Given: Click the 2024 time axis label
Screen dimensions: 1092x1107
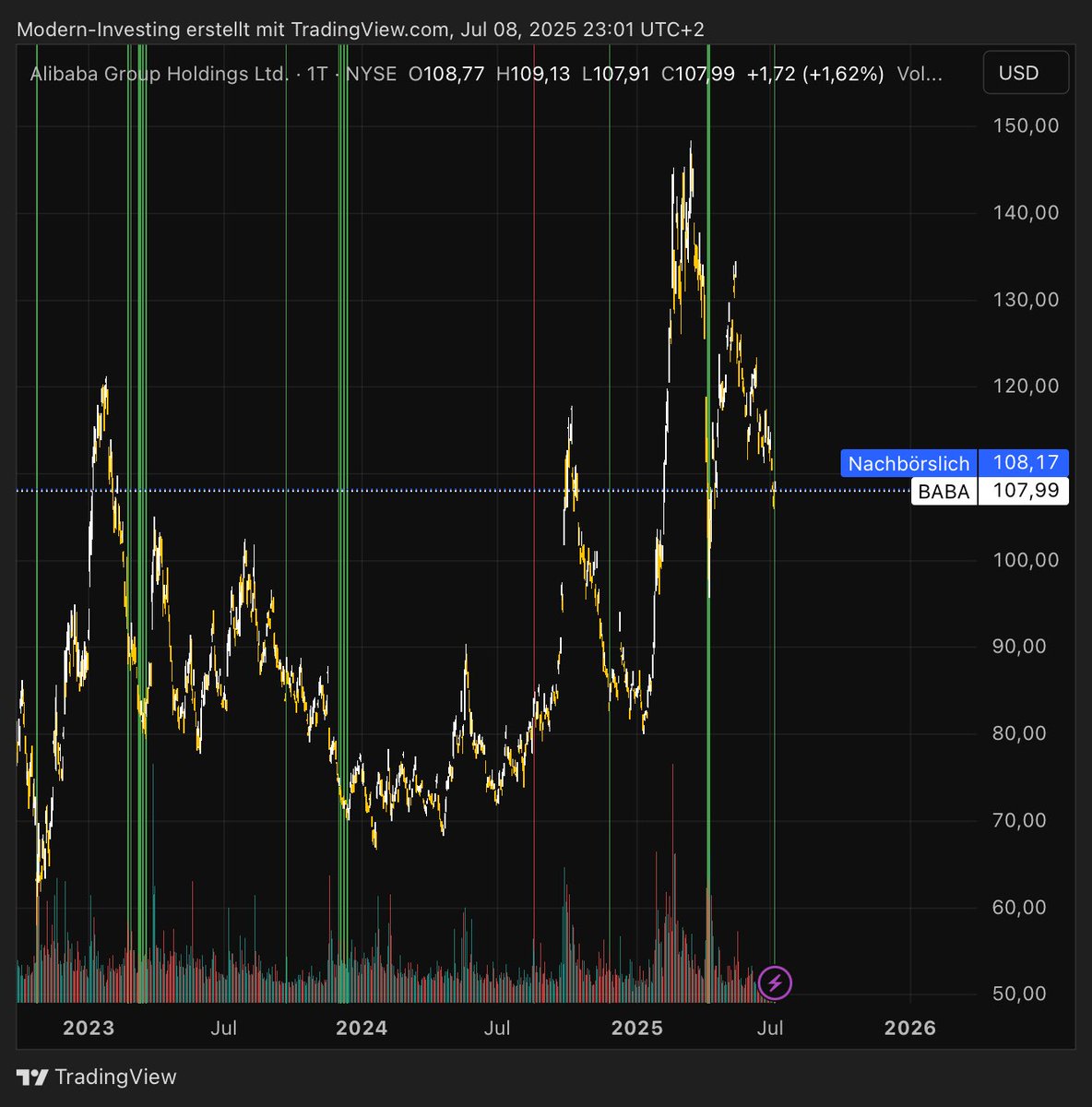Looking at the screenshot, I should pos(362,1028).
